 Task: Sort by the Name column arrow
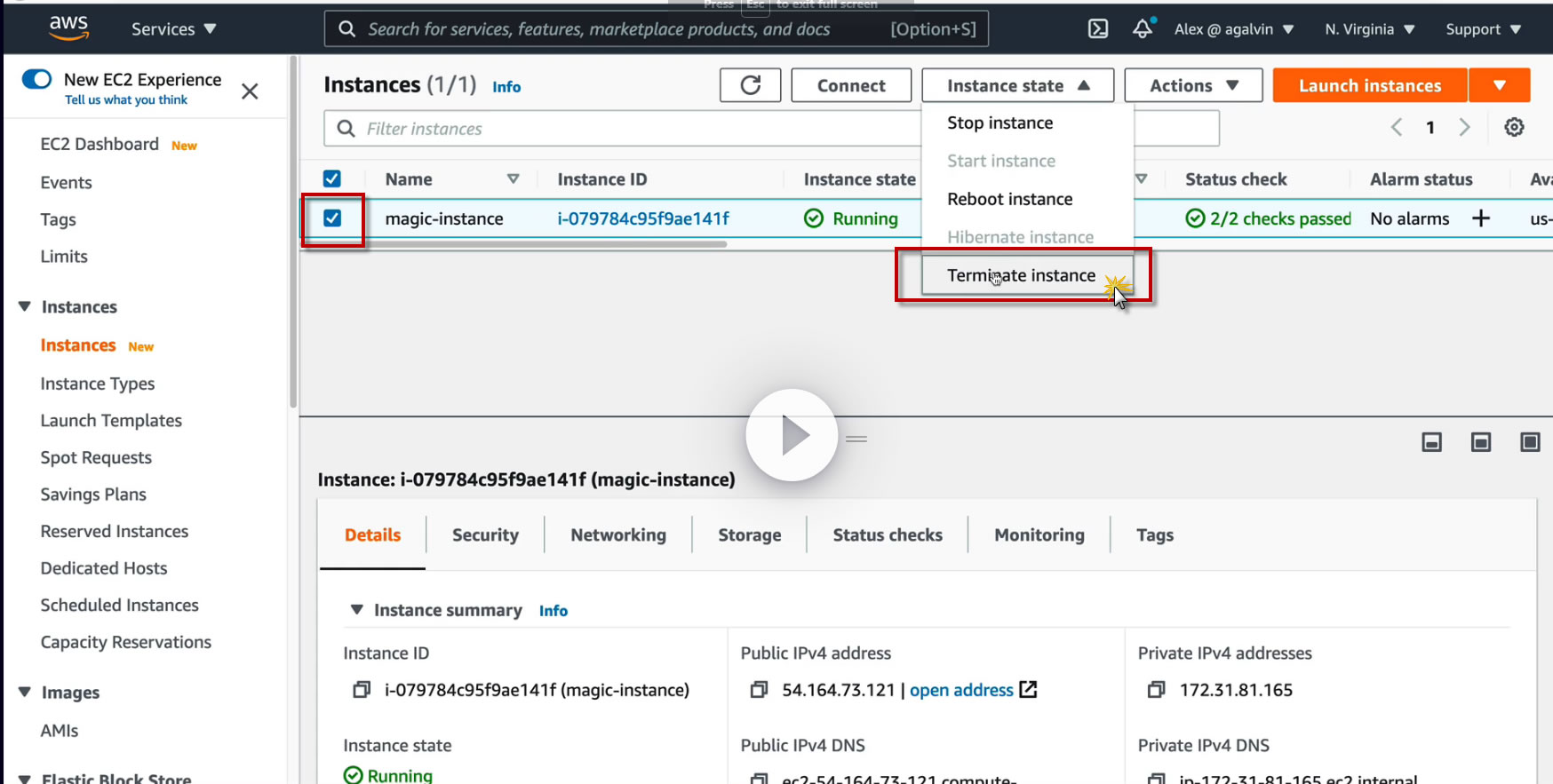tap(513, 179)
